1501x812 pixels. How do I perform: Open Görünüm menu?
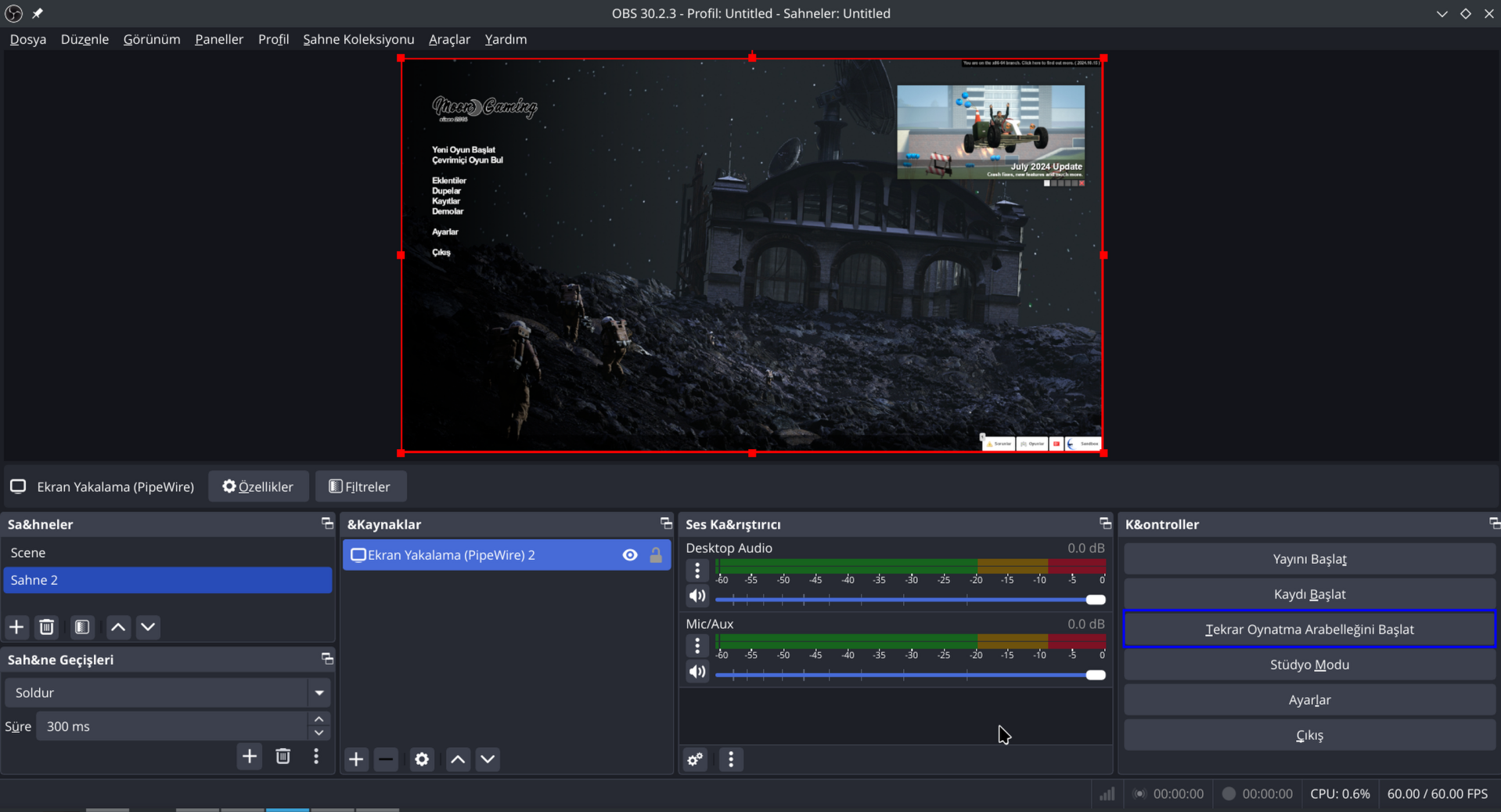click(x=152, y=39)
